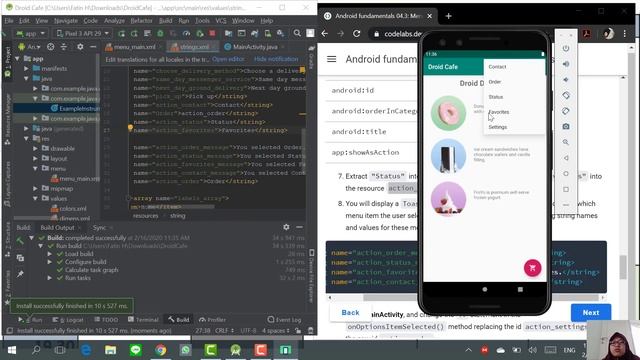Viewport: 640px width, 360px height.
Task: Click the green hammer rebuild icon
Action: 20,241
